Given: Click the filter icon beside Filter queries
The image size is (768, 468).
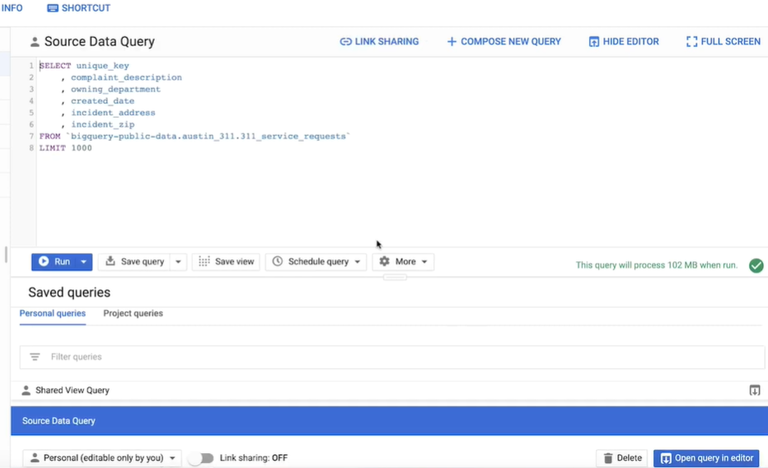Looking at the screenshot, I should pyautogui.click(x=35, y=357).
